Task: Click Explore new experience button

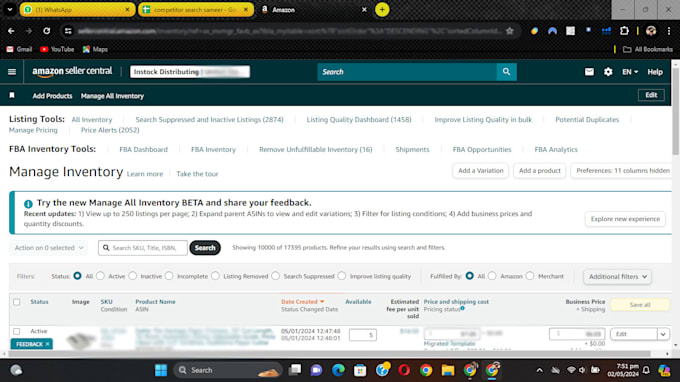Action: [625, 219]
